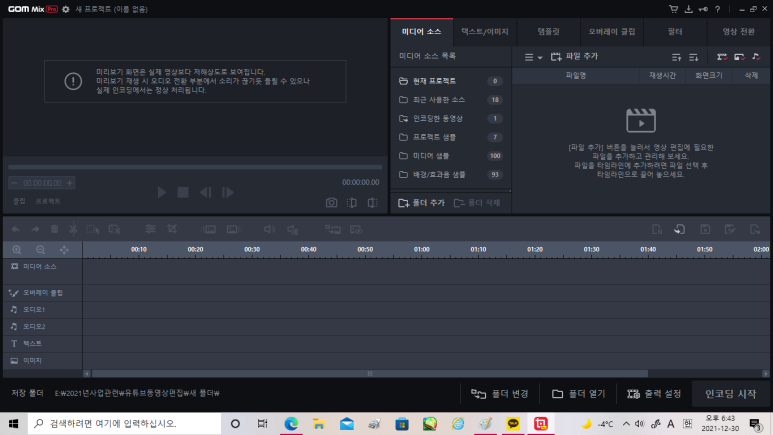The width and height of the screenshot is (773, 435).
Task: Click 폴더 열기 button
Action: [x=578, y=394]
